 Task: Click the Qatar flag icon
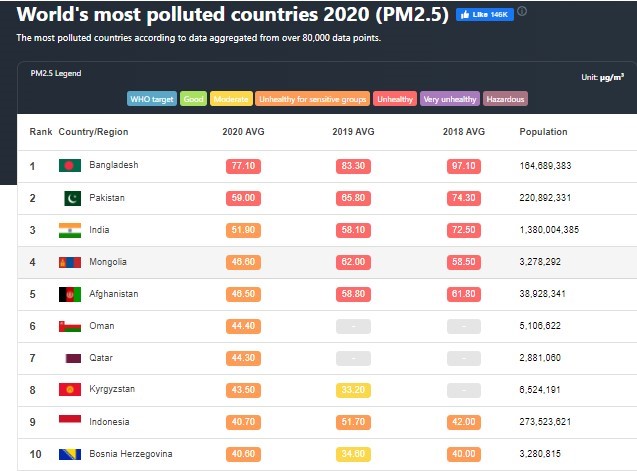click(x=70, y=358)
